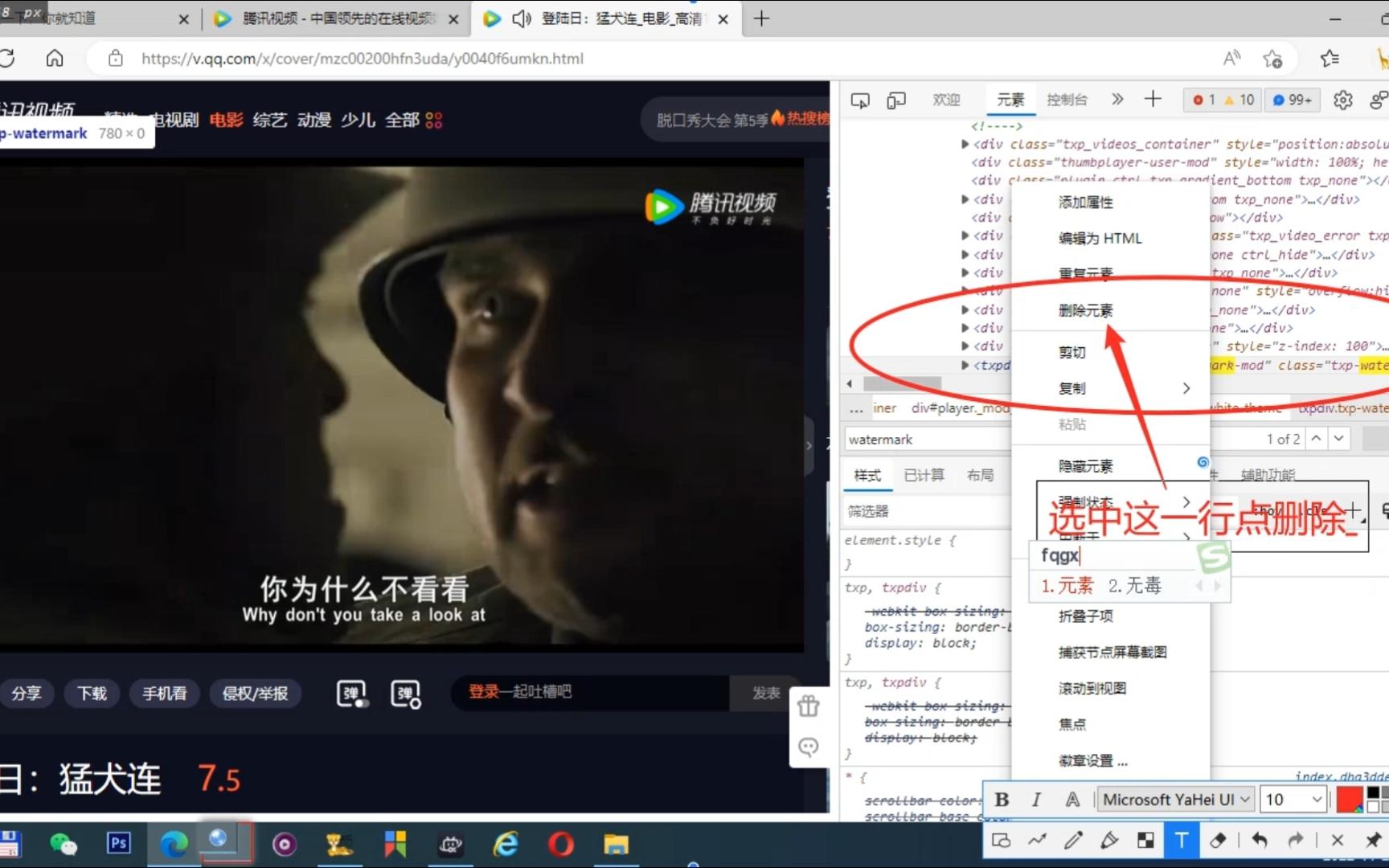Go to previous search result arrow
This screenshot has width=1389, height=868.
(x=1316, y=439)
